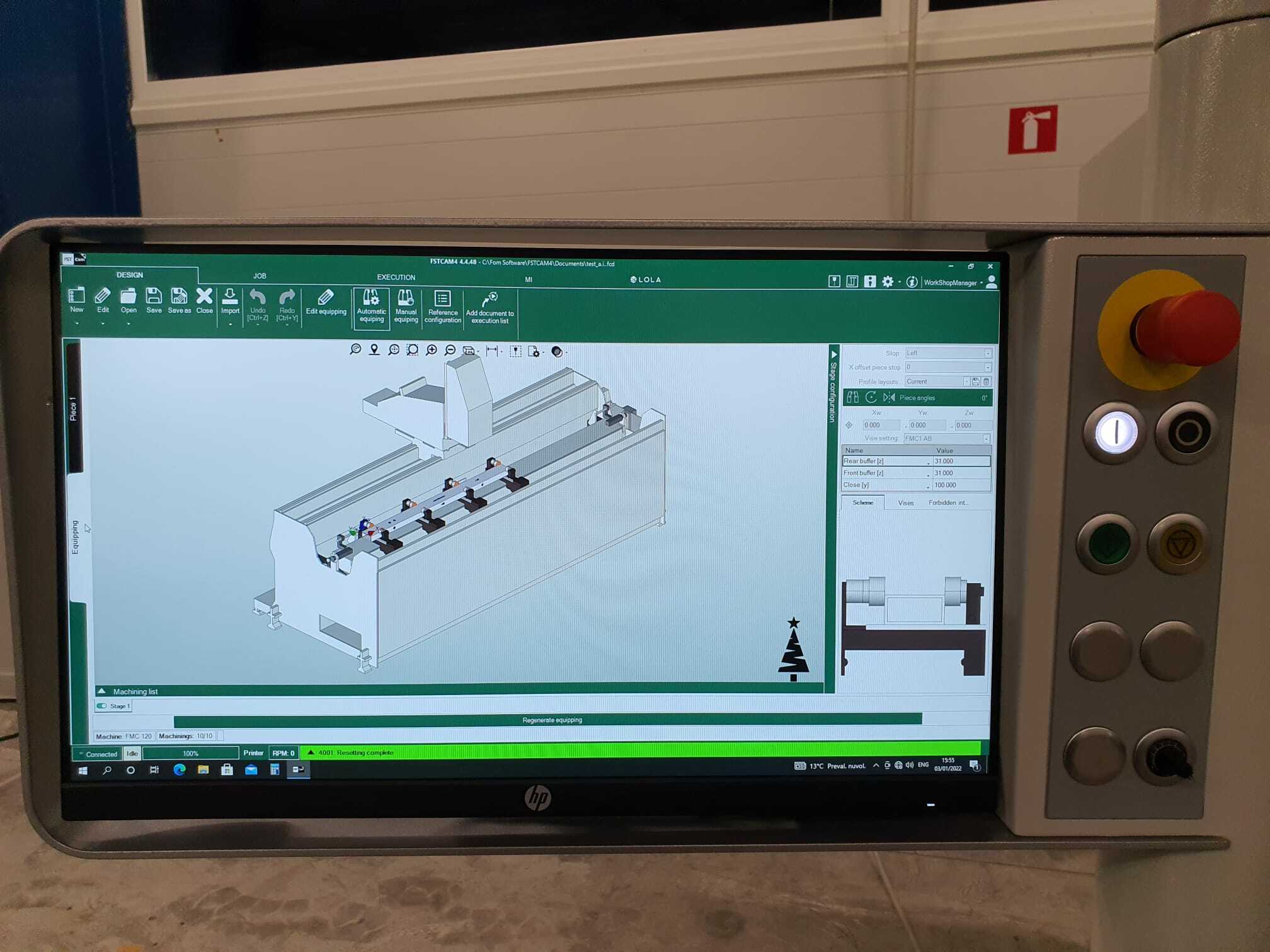This screenshot has width=1270, height=952.
Task: Click the Automatic equipping tool
Action: [371, 305]
